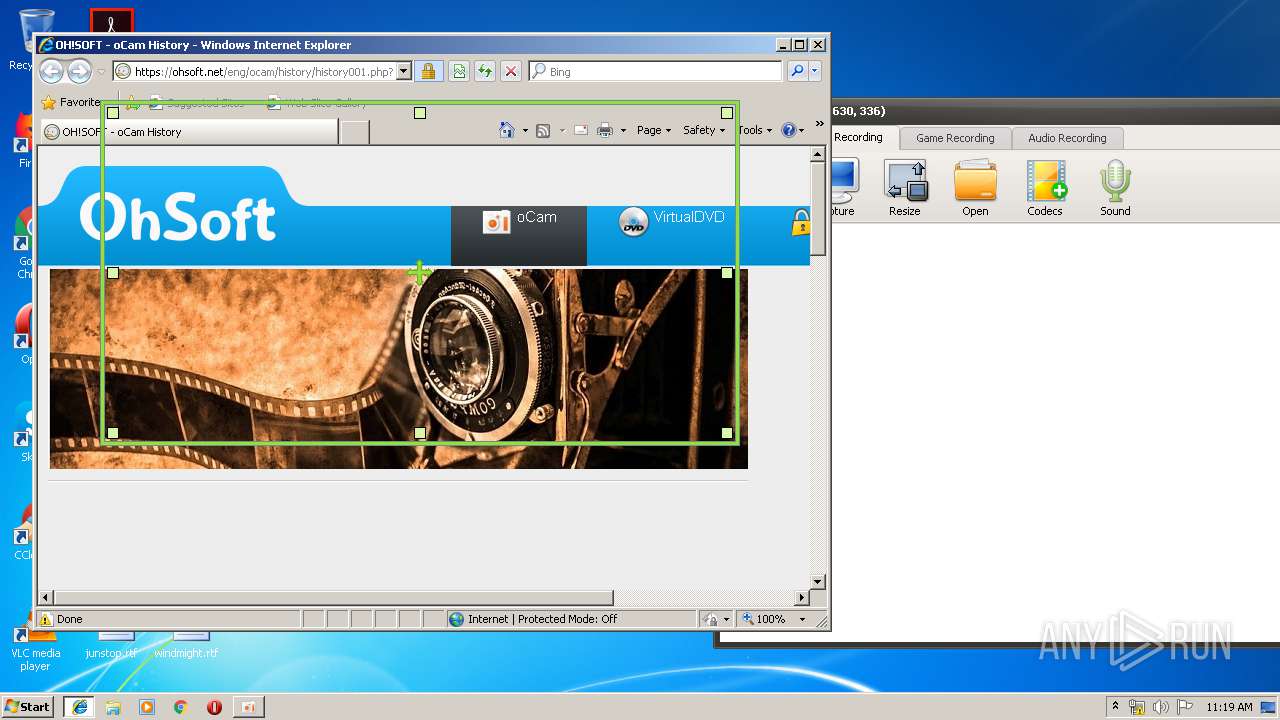Click the compatibility view icon
This screenshot has height=720, width=1280.
pyautogui.click(x=458, y=71)
